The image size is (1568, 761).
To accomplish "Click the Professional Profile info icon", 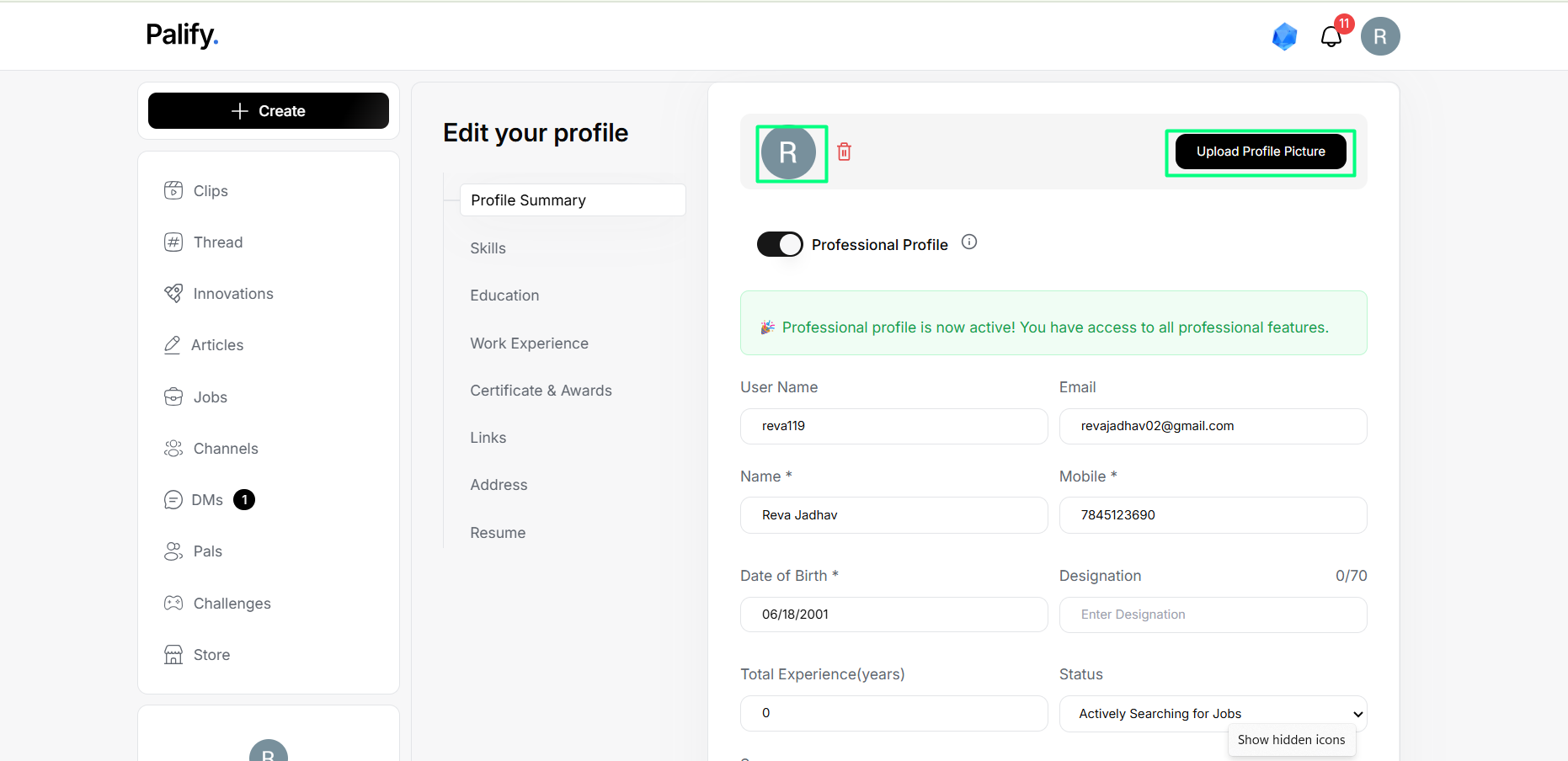I will [x=969, y=242].
